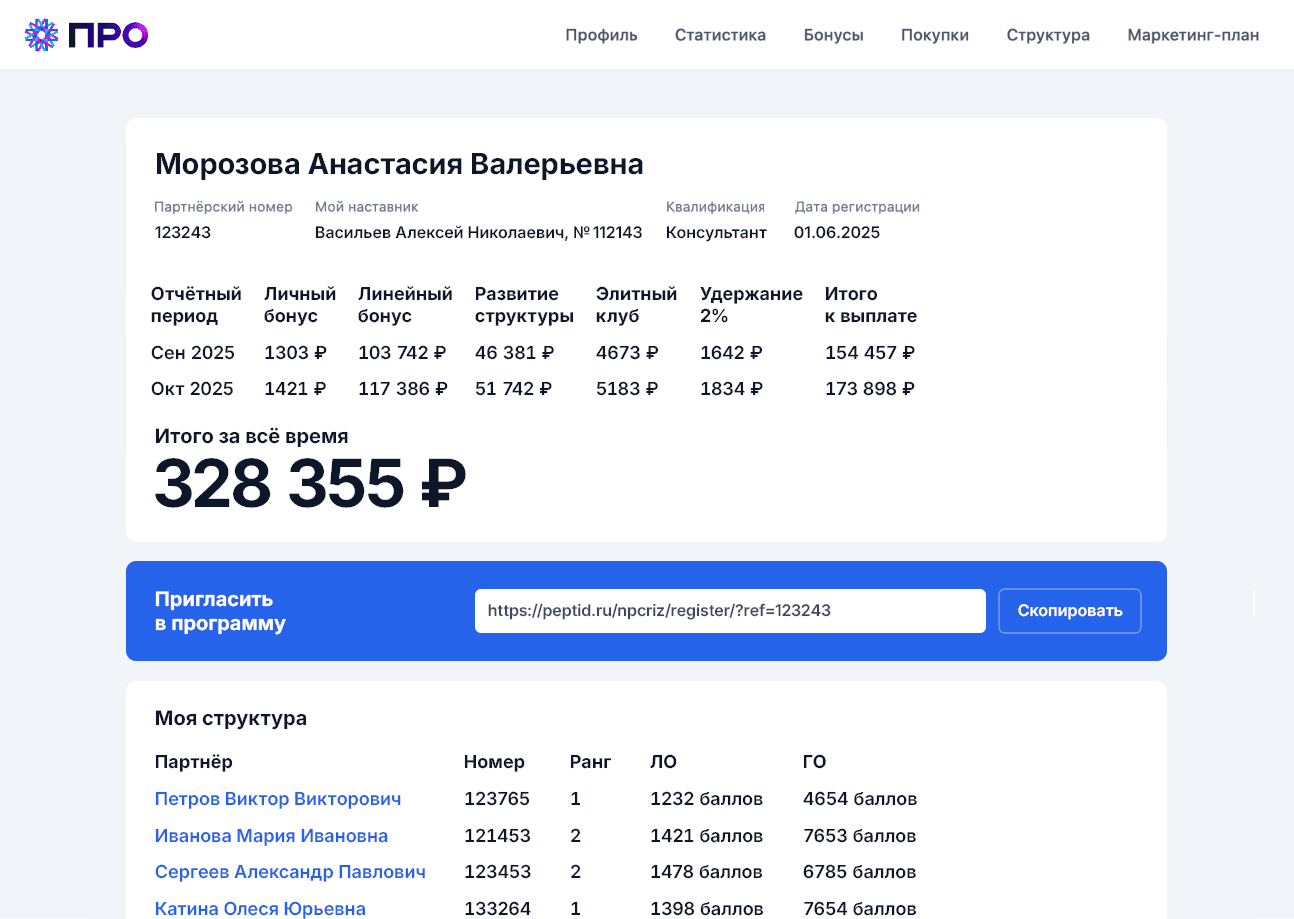Click the 328 355 ₽ all-time total
1294x919 pixels.
[x=311, y=483]
